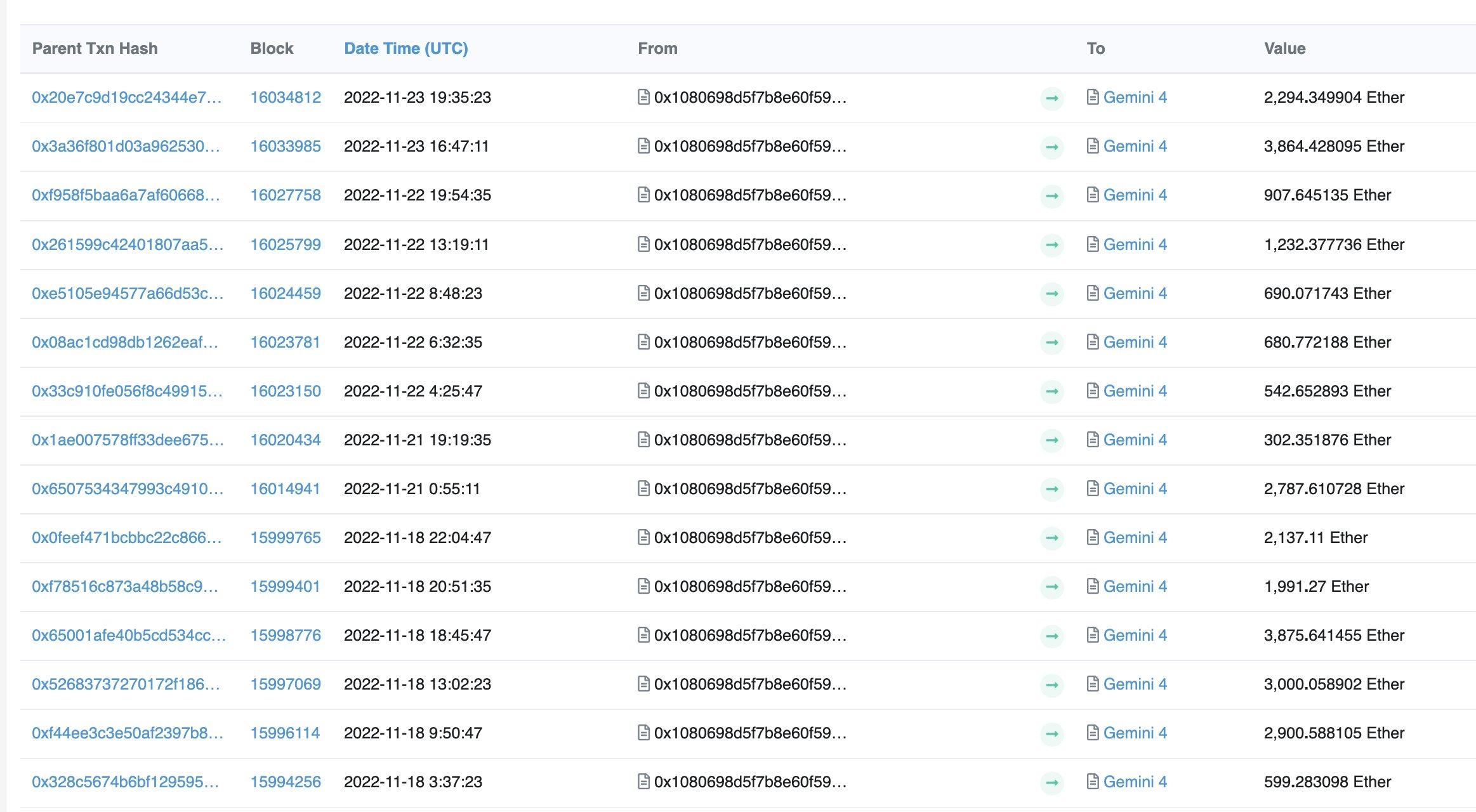Open transaction hash 0xf44ee3c3e50af2397b8
The width and height of the screenshot is (1476, 812).
(x=127, y=733)
